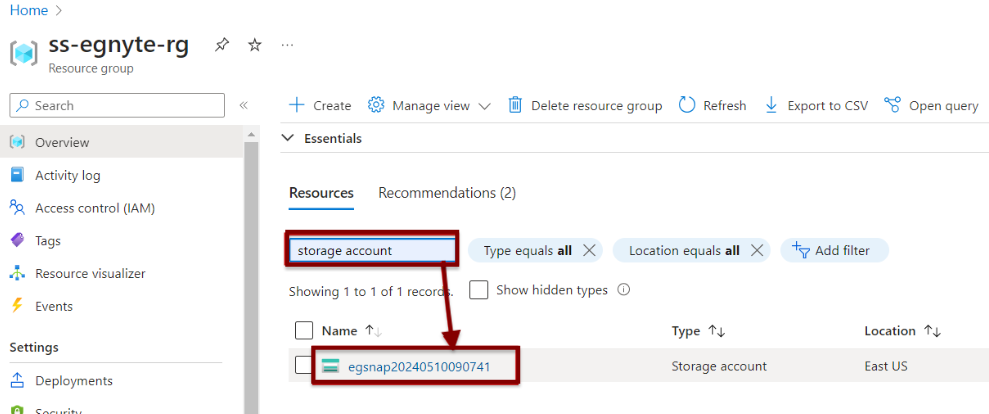Click the Showing 1 to 1 records text
The width and height of the screenshot is (989, 414).
pos(371,292)
